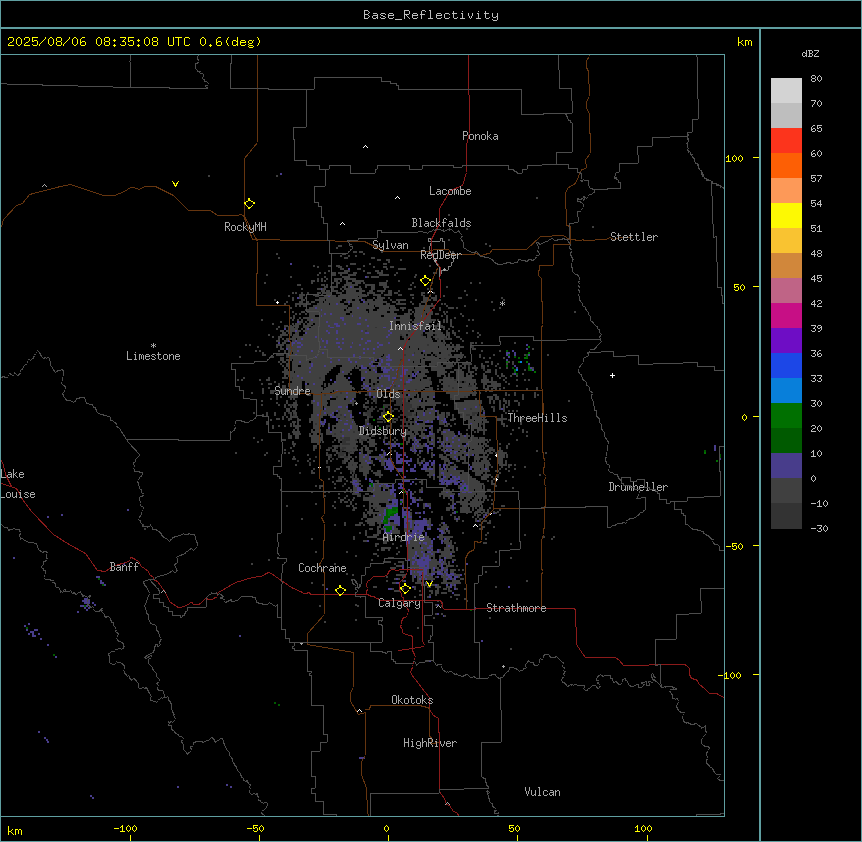Select the blue 36 dBZ legend swatch
The image size is (862, 842).
(786, 365)
